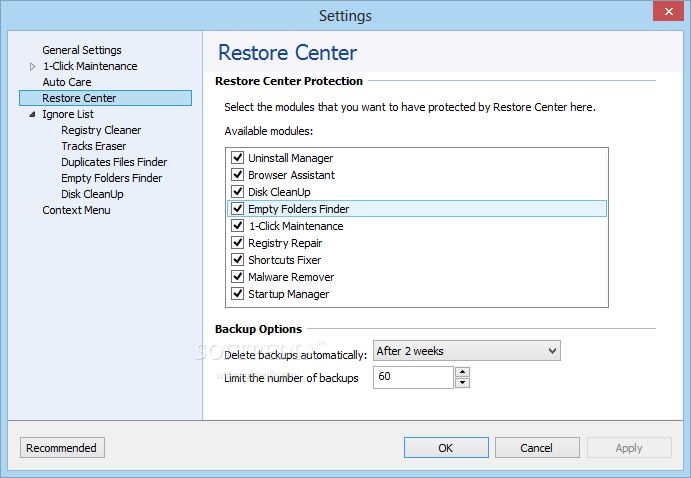Viewport: 691px width, 478px height.
Task: Open Registry Cleaner under Ignore List
Action: tap(101, 130)
